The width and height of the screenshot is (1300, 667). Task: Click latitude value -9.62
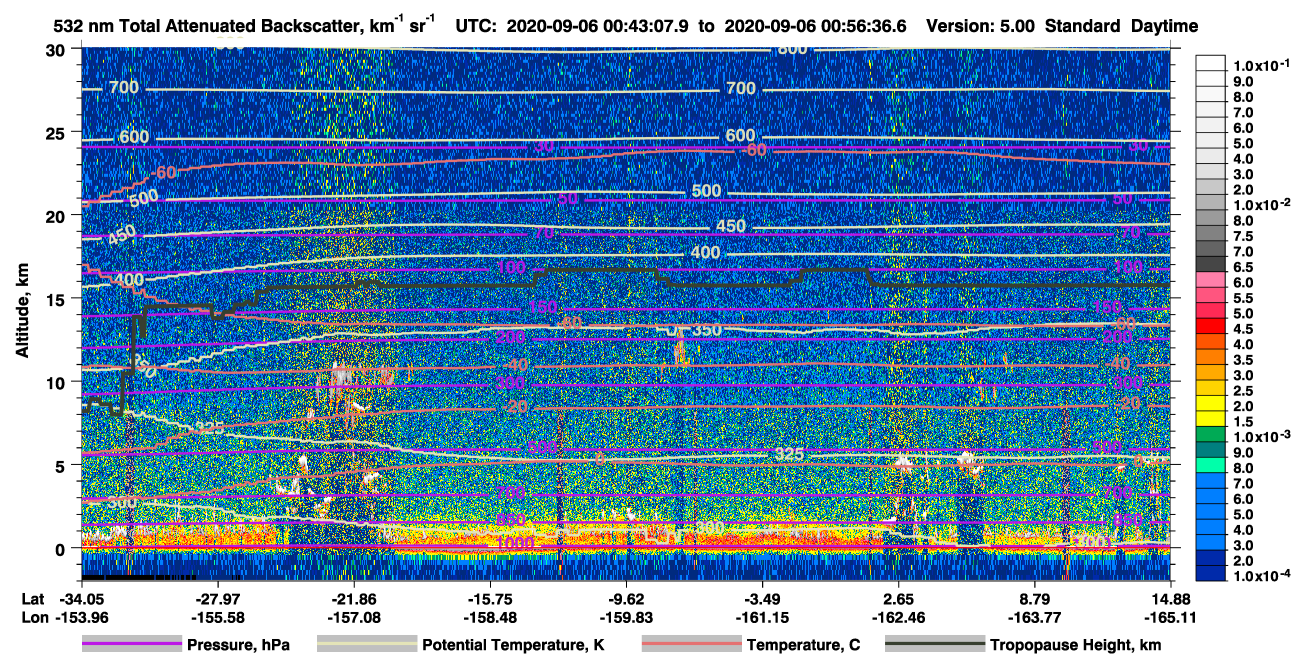tap(626, 599)
